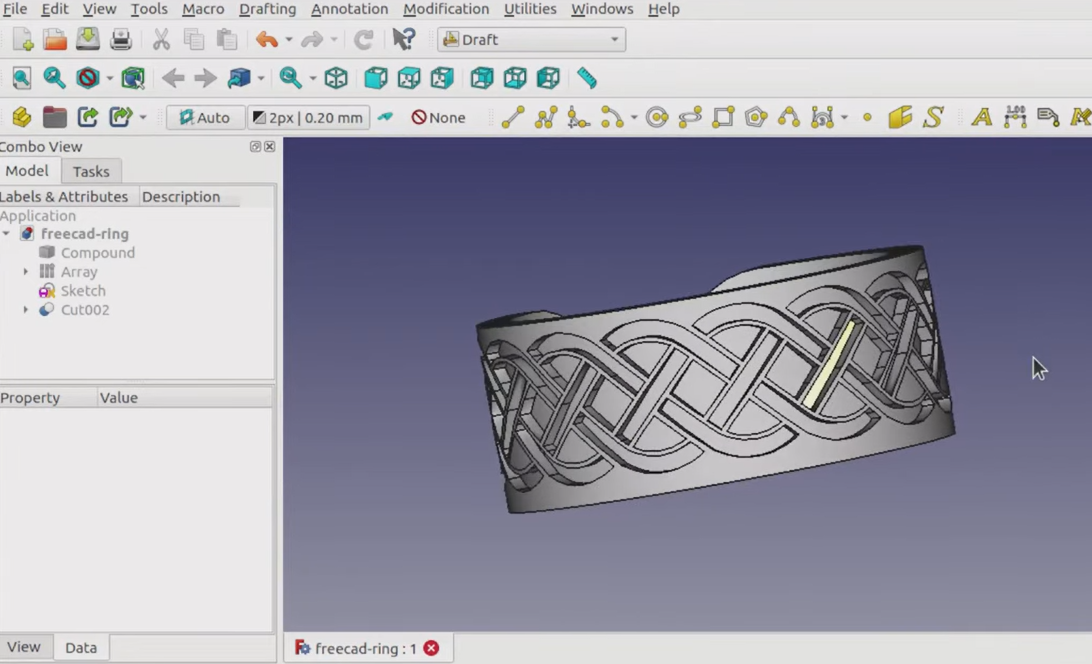Viewport: 1092px width, 664px height.
Task: Open the Draft workbench dropdown
Action: pos(531,40)
